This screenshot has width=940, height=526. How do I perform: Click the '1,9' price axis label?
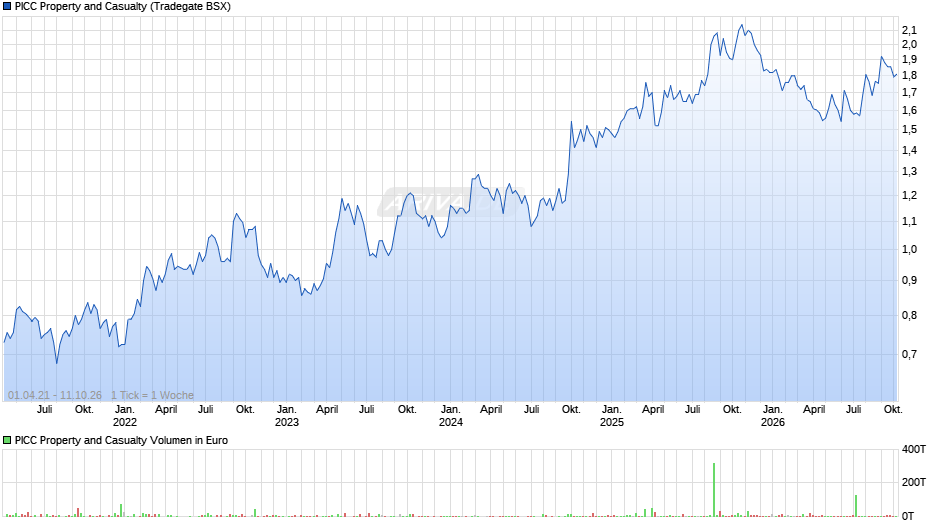point(909,59)
